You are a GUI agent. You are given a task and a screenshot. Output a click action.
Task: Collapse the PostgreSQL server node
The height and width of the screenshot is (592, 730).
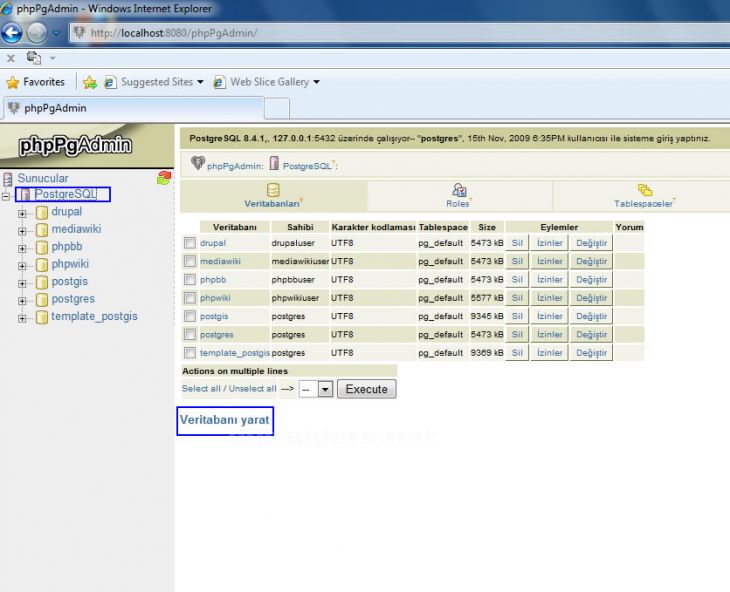coord(6,196)
